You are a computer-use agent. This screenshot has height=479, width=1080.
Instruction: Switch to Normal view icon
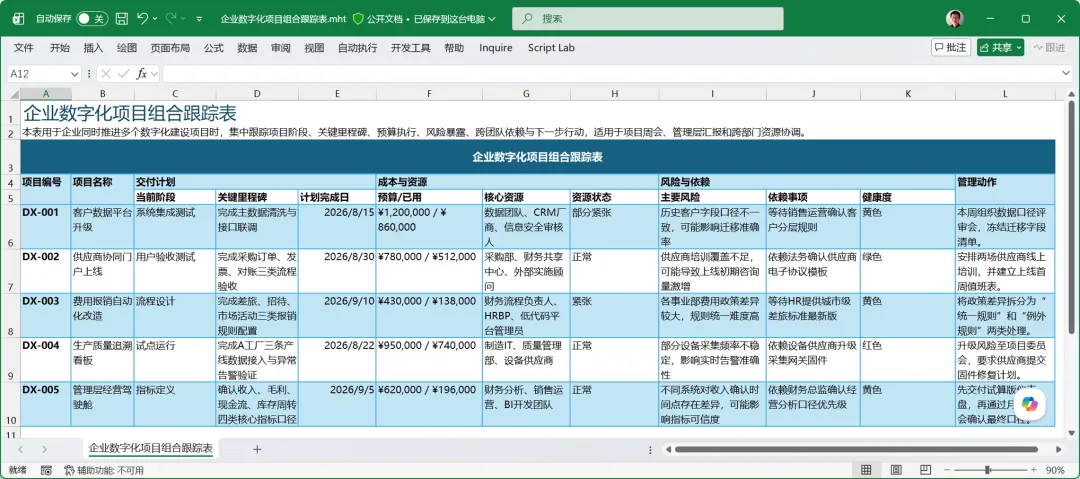[x=864, y=470]
